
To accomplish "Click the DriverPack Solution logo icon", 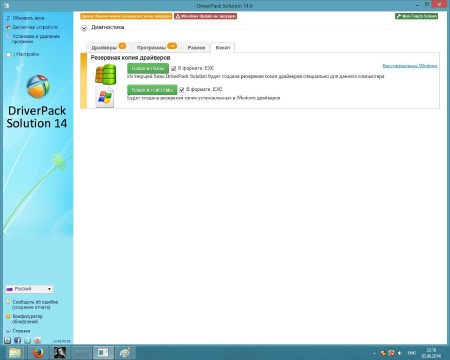I will [38, 86].
